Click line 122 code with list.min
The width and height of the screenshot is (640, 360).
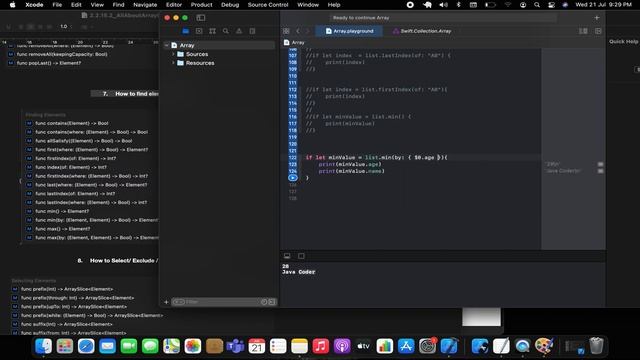pos(376,158)
